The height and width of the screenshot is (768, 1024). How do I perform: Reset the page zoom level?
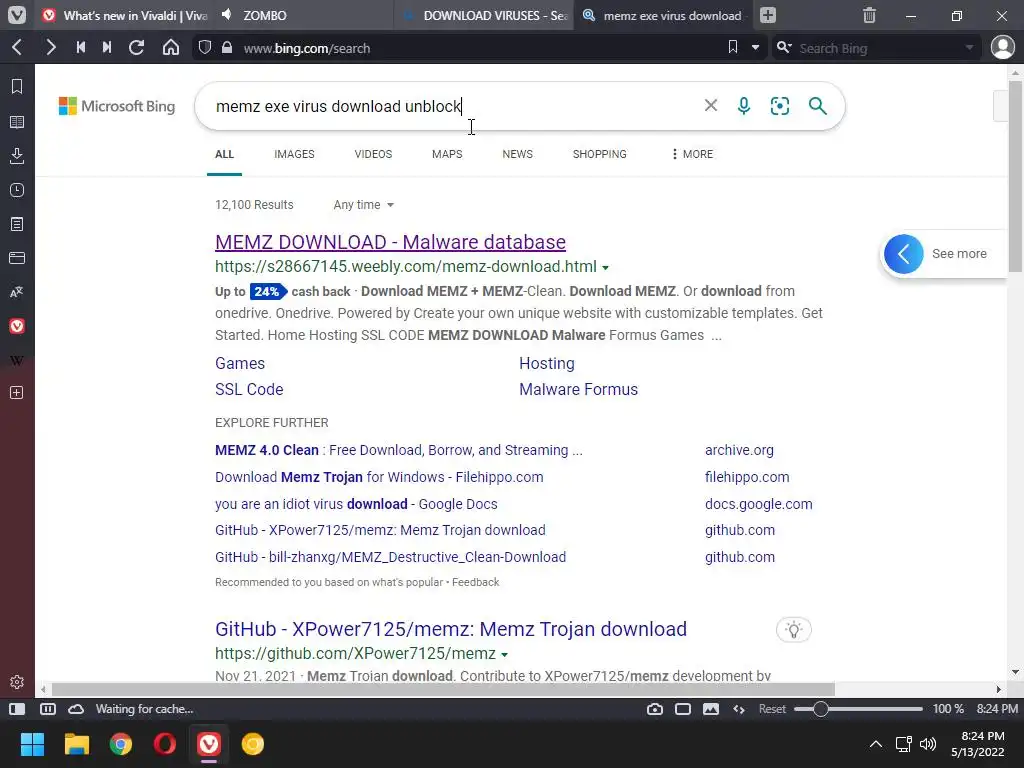[772, 709]
